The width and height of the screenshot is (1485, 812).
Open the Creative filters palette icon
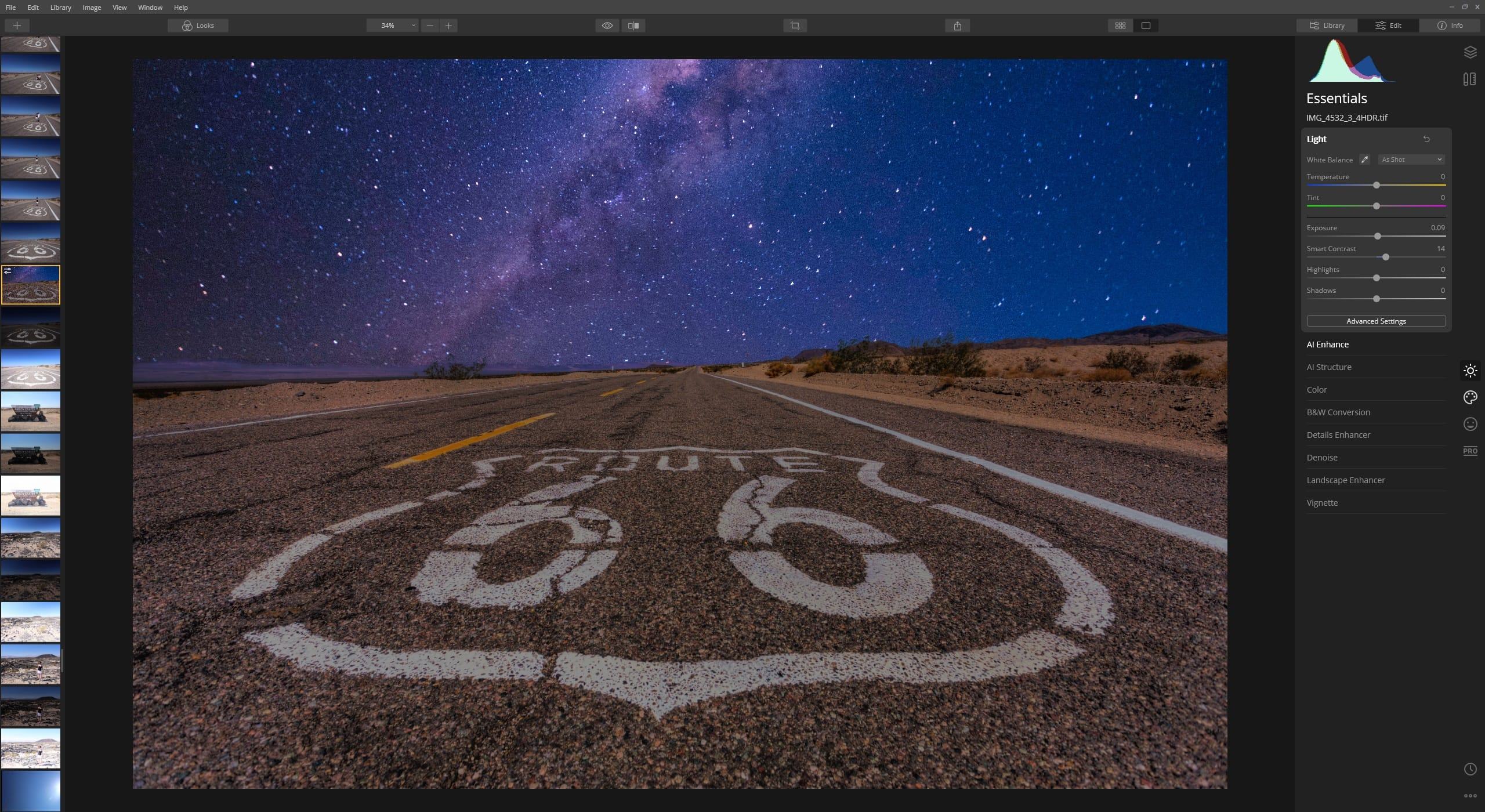pos(1470,397)
